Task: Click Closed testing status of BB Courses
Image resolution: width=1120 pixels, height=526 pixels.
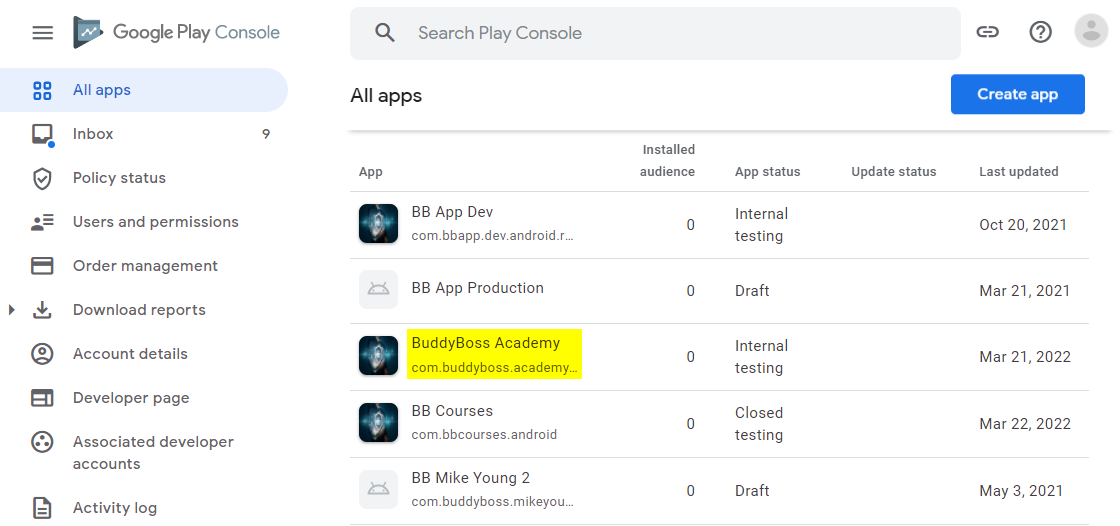Action: point(759,424)
